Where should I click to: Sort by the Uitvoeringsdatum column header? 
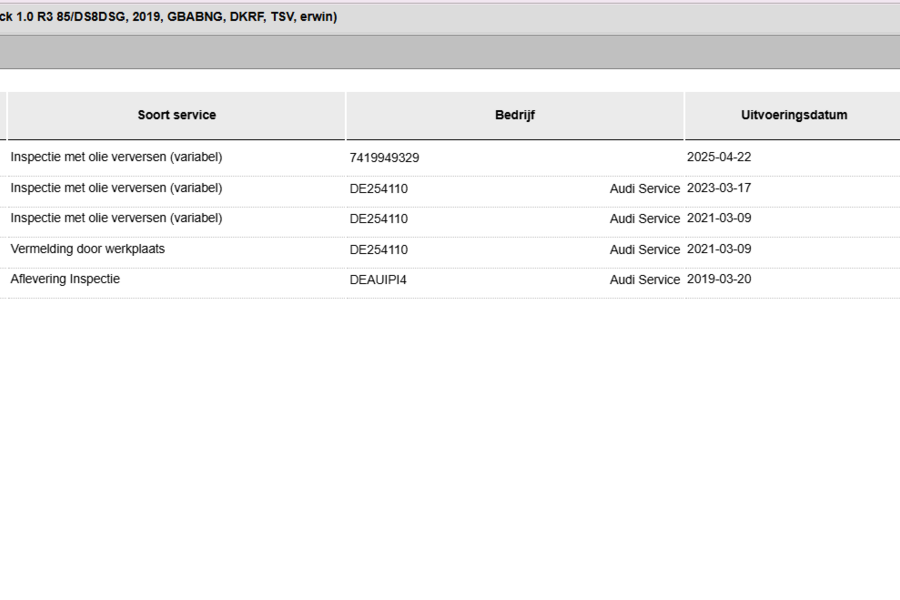click(794, 115)
